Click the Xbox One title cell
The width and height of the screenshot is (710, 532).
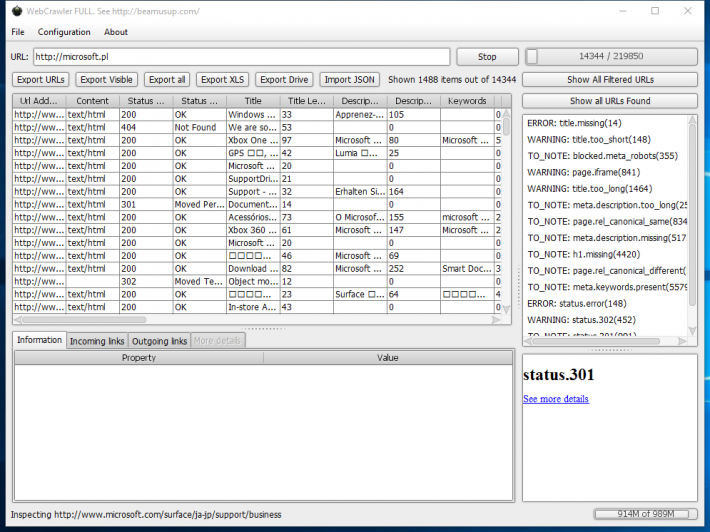(253, 140)
